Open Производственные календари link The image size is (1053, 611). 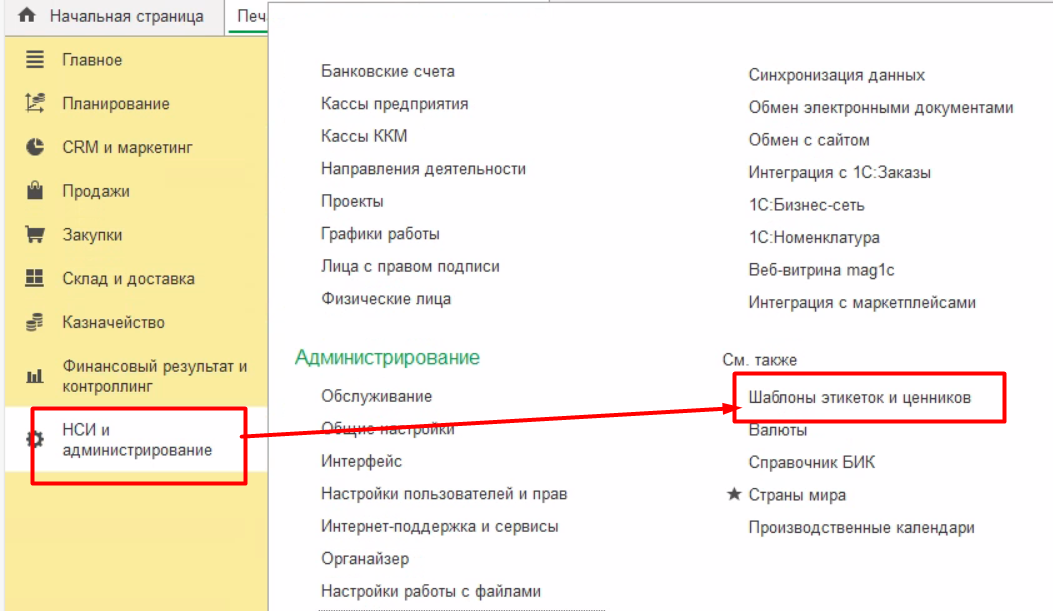click(x=861, y=528)
